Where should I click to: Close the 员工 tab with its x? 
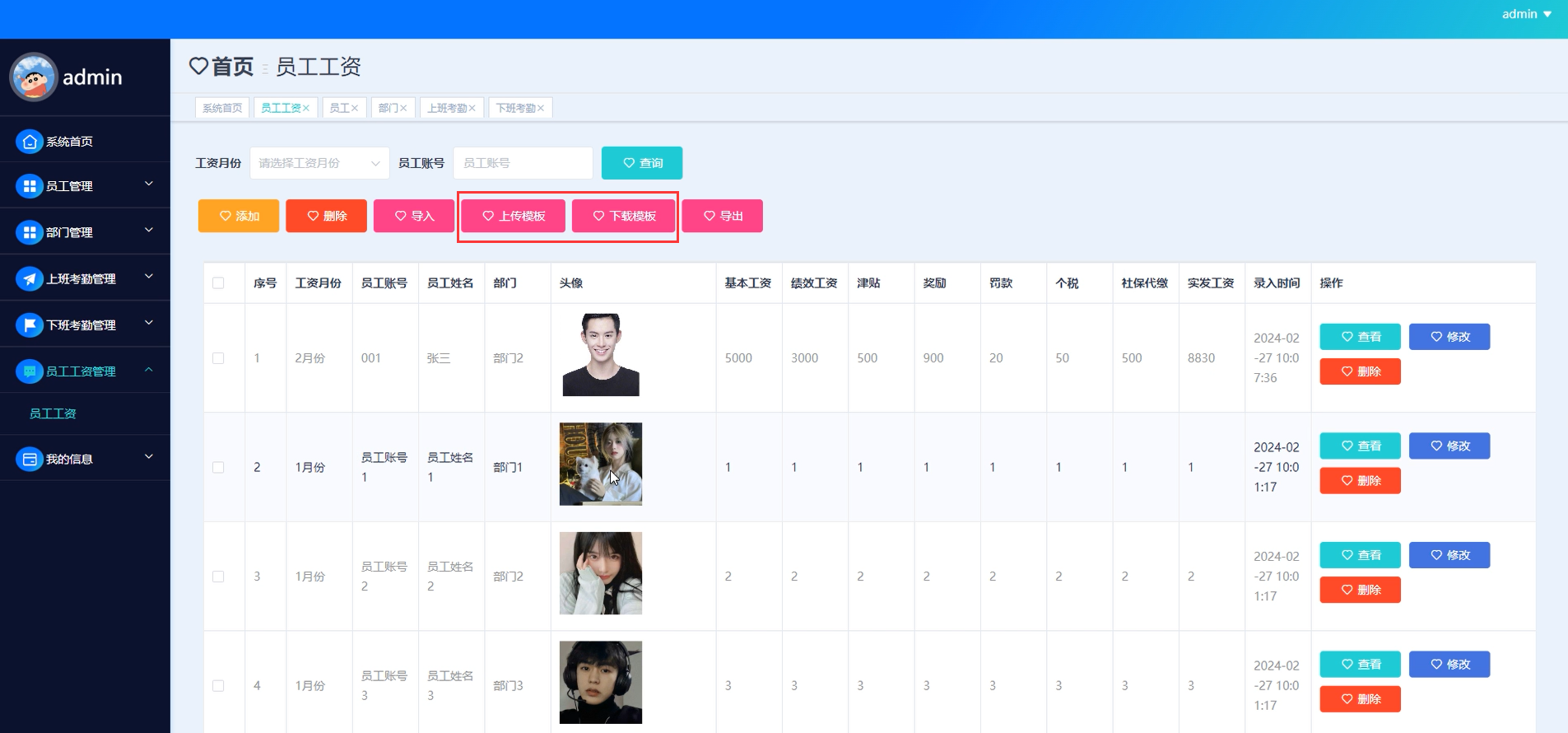[355, 108]
